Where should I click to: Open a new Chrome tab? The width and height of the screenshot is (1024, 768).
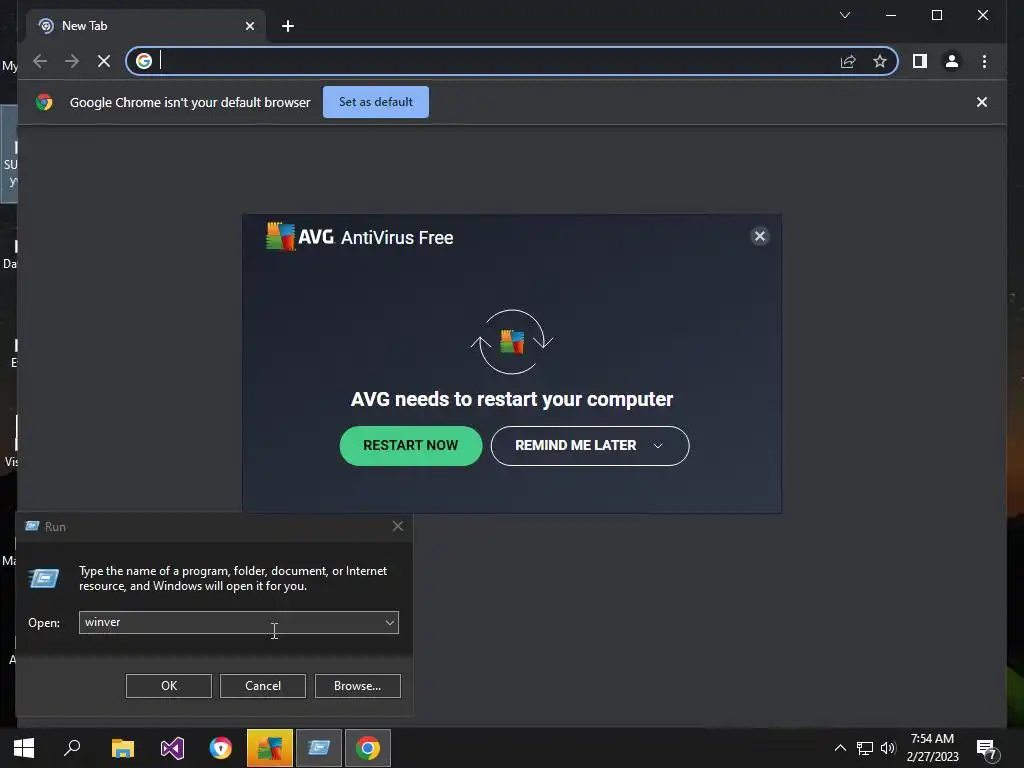tap(287, 26)
